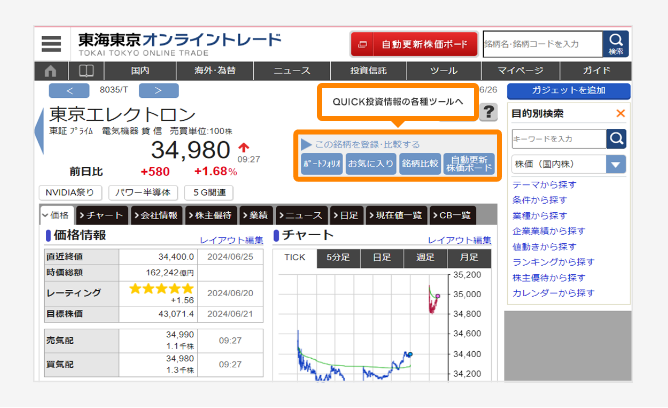Open the ニュース menu in top navigation

pyautogui.click(x=292, y=71)
